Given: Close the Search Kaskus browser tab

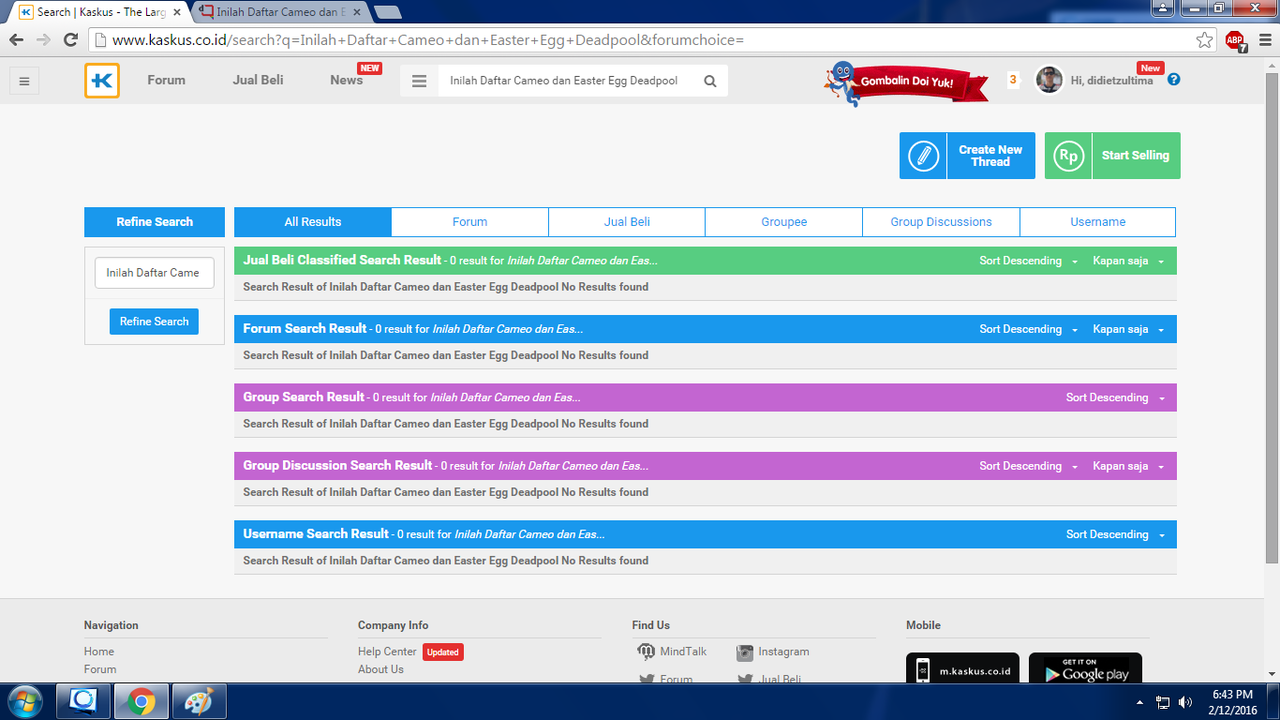Looking at the screenshot, I should point(177,12).
